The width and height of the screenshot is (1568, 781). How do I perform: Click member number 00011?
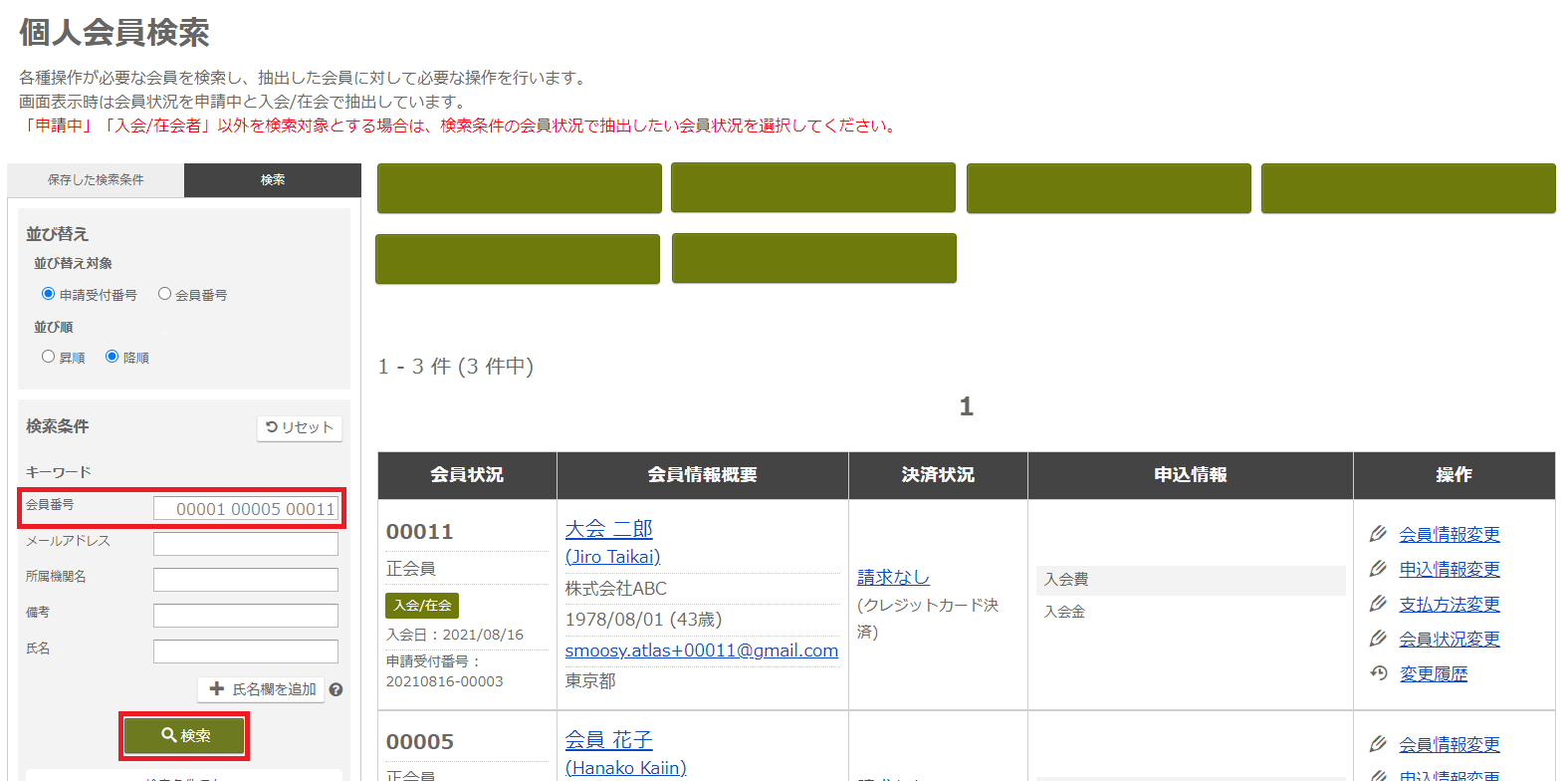point(420,532)
